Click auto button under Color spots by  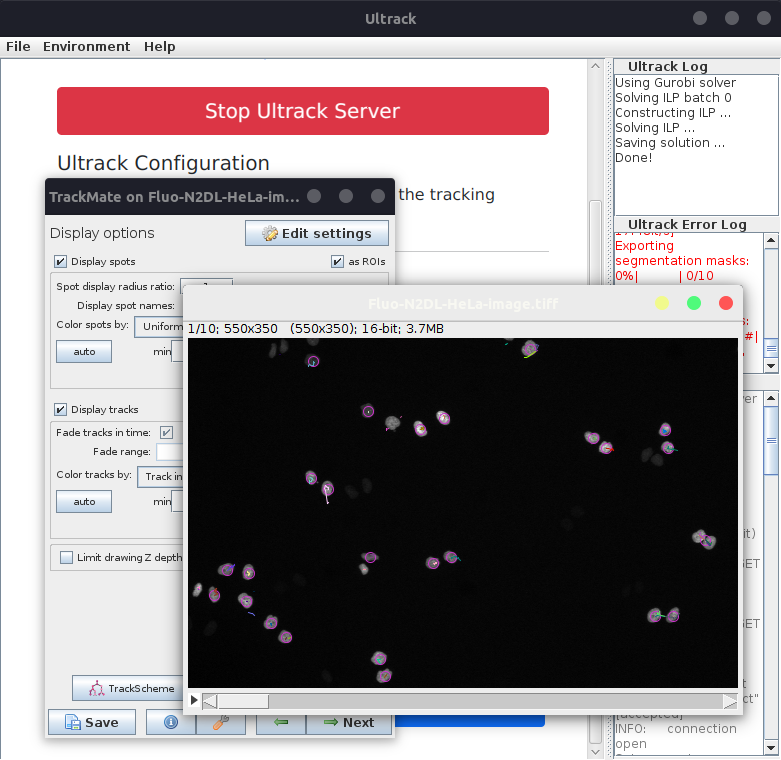[84, 352]
